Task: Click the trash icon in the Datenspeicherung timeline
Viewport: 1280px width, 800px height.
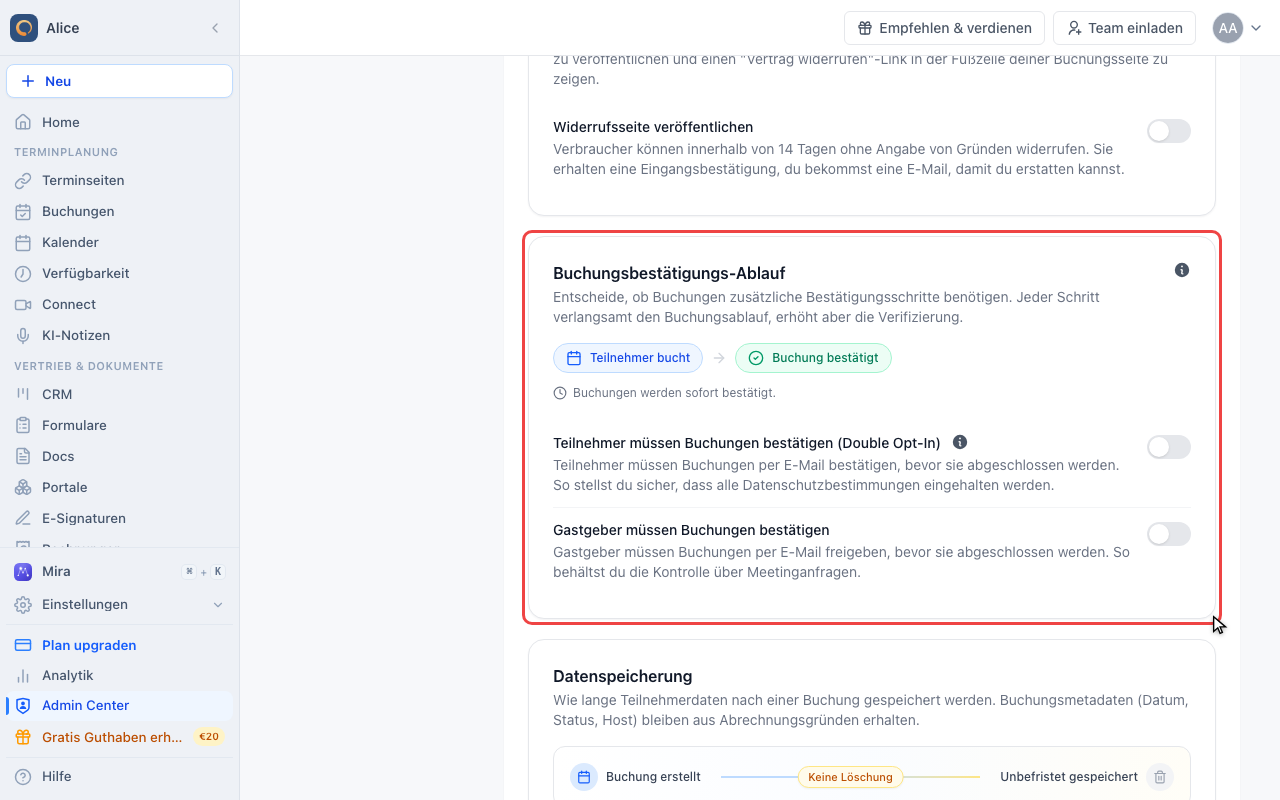Action: [1160, 777]
